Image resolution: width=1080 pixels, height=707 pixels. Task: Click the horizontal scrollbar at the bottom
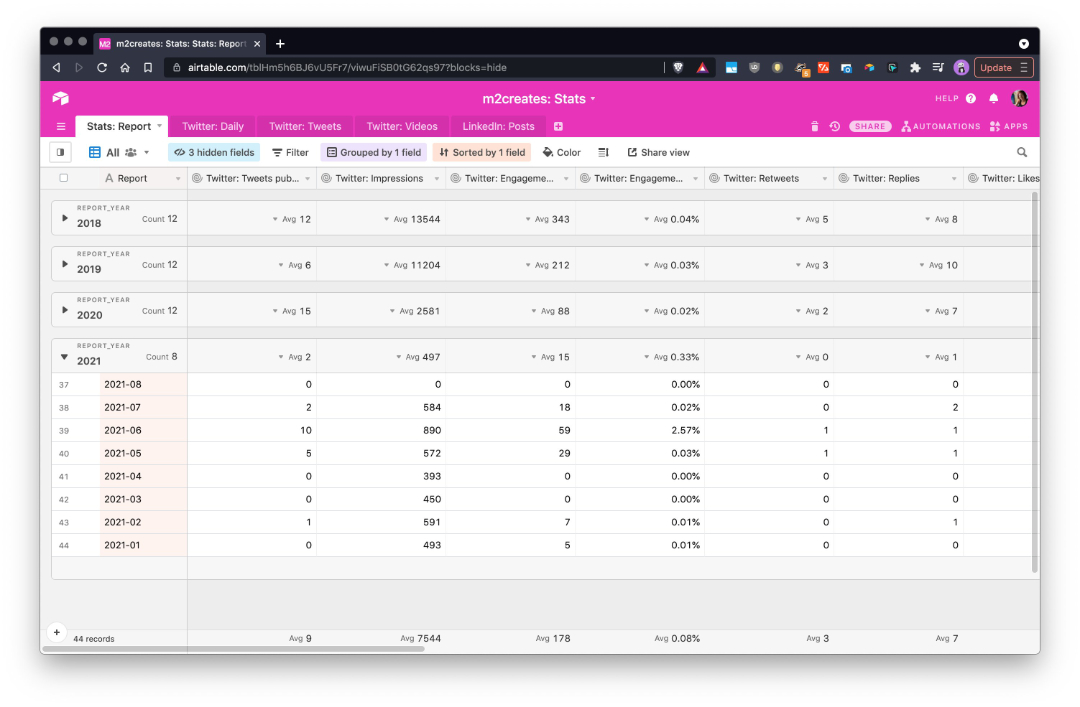tap(233, 649)
